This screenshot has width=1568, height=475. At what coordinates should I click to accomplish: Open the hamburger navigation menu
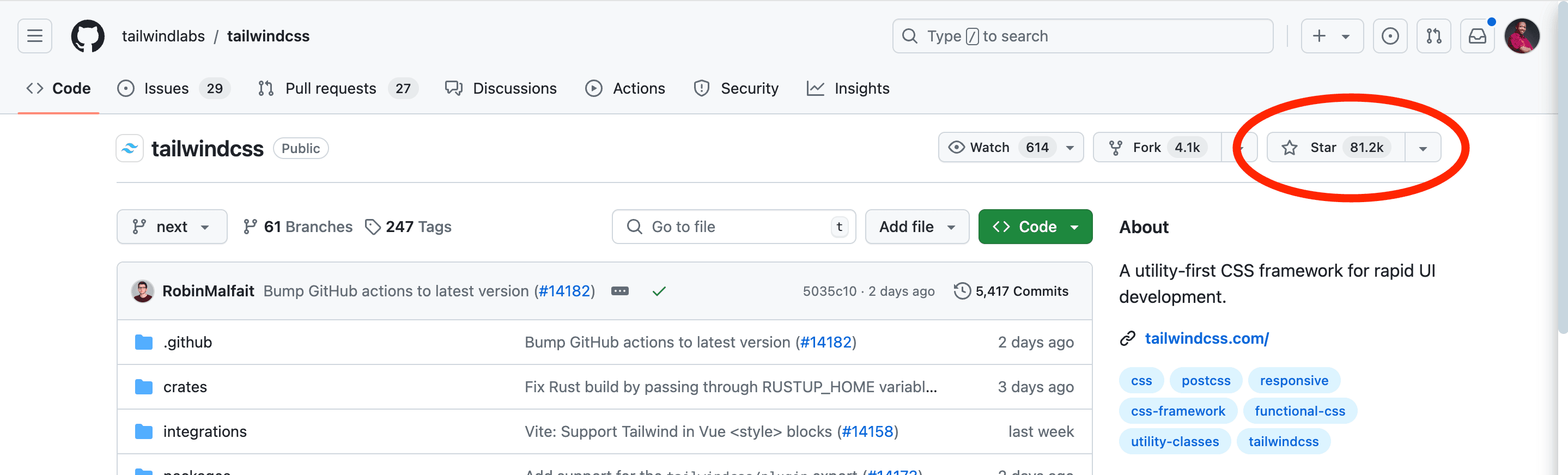click(35, 36)
